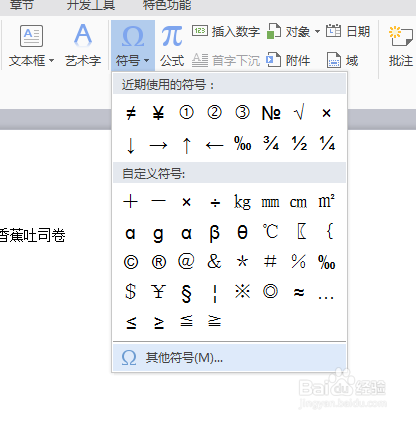Screen dimensions: 416x421
Task: Insert the not-equal ≠ symbol
Action: pyautogui.click(x=131, y=113)
